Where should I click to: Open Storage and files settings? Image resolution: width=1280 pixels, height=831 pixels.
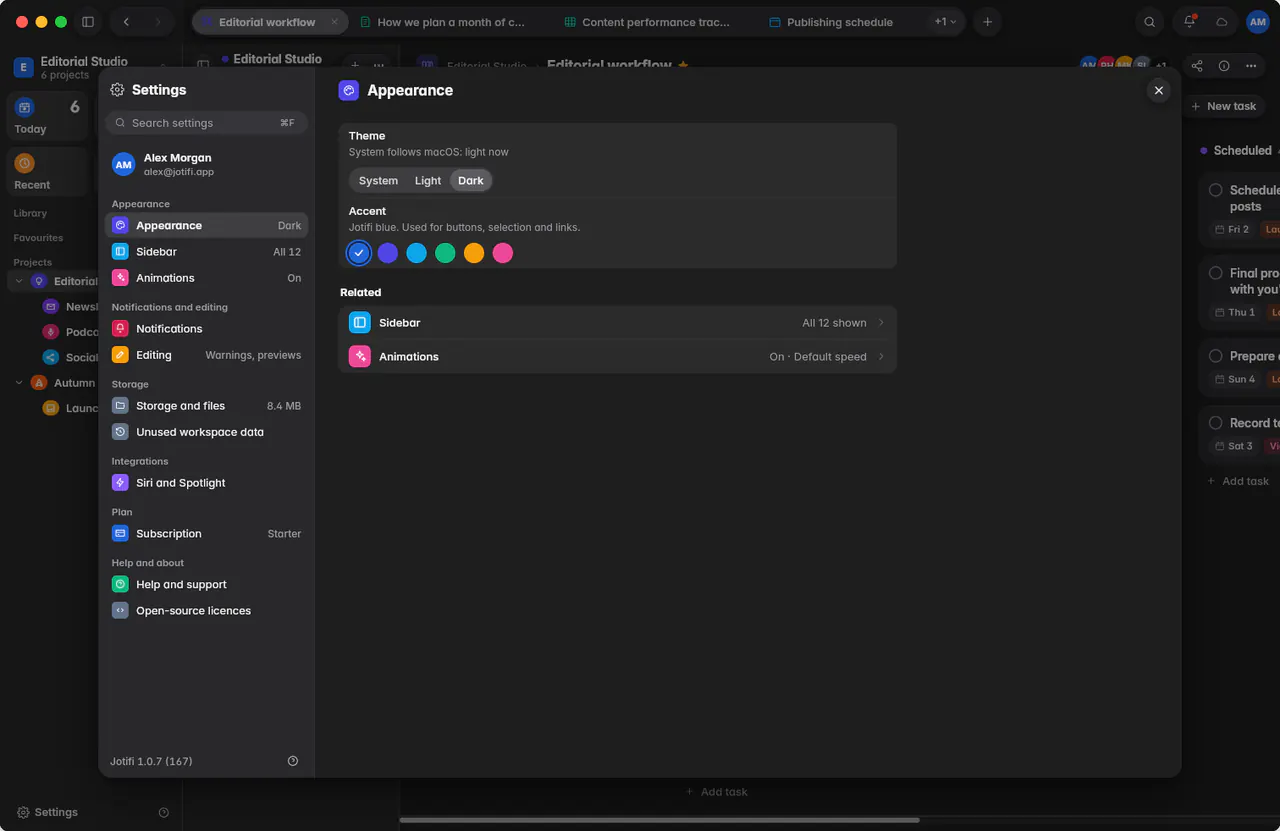(206, 406)
